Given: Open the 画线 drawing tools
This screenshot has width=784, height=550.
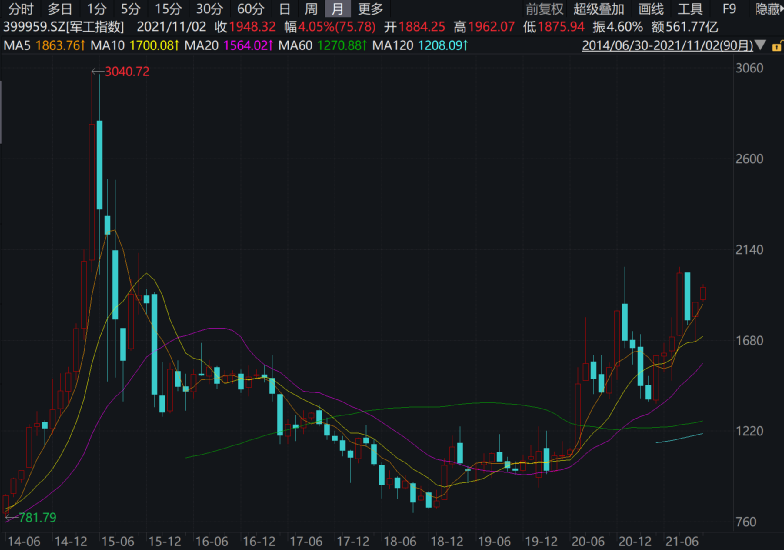Looking at the screenshot, I should point(651,9).
